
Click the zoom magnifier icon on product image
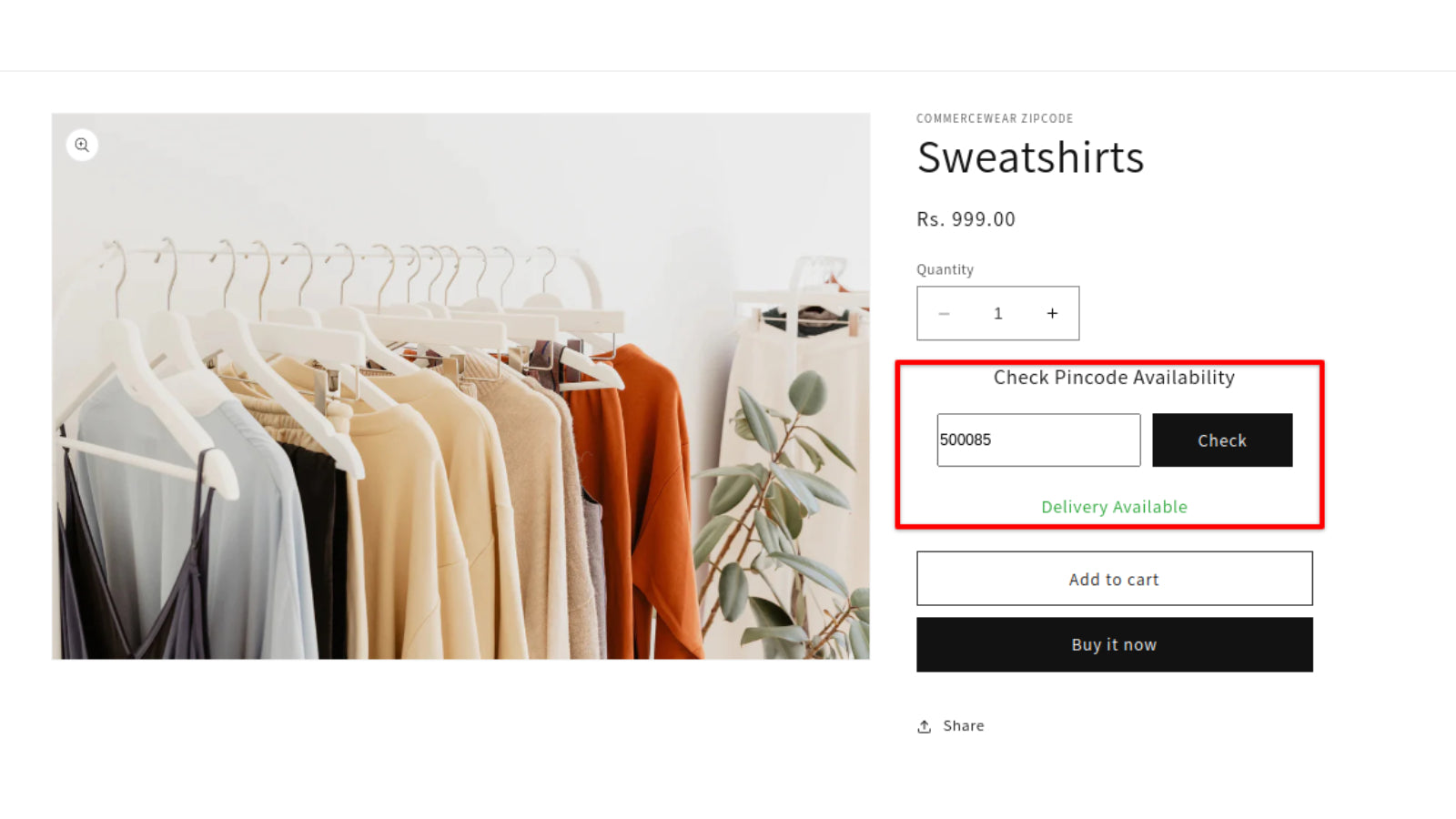(82, 145)
